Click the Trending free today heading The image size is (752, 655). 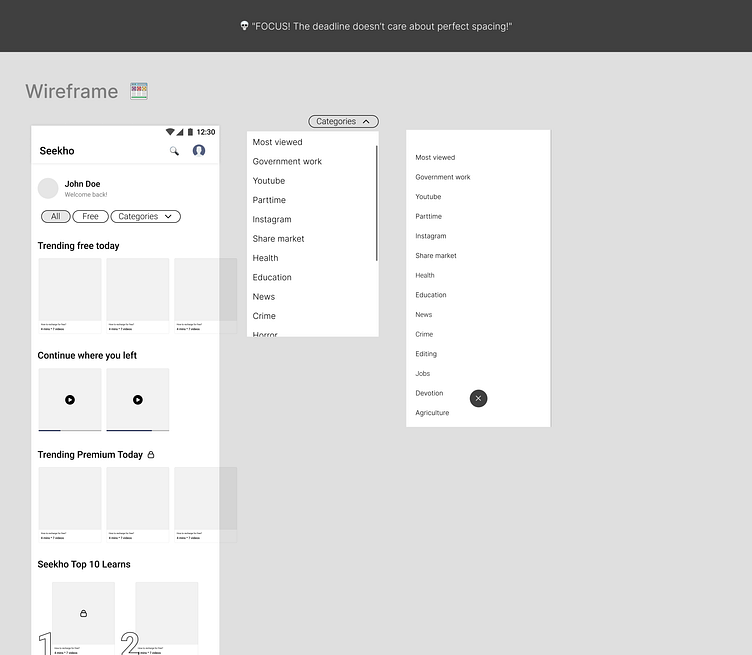pos(79,246)
